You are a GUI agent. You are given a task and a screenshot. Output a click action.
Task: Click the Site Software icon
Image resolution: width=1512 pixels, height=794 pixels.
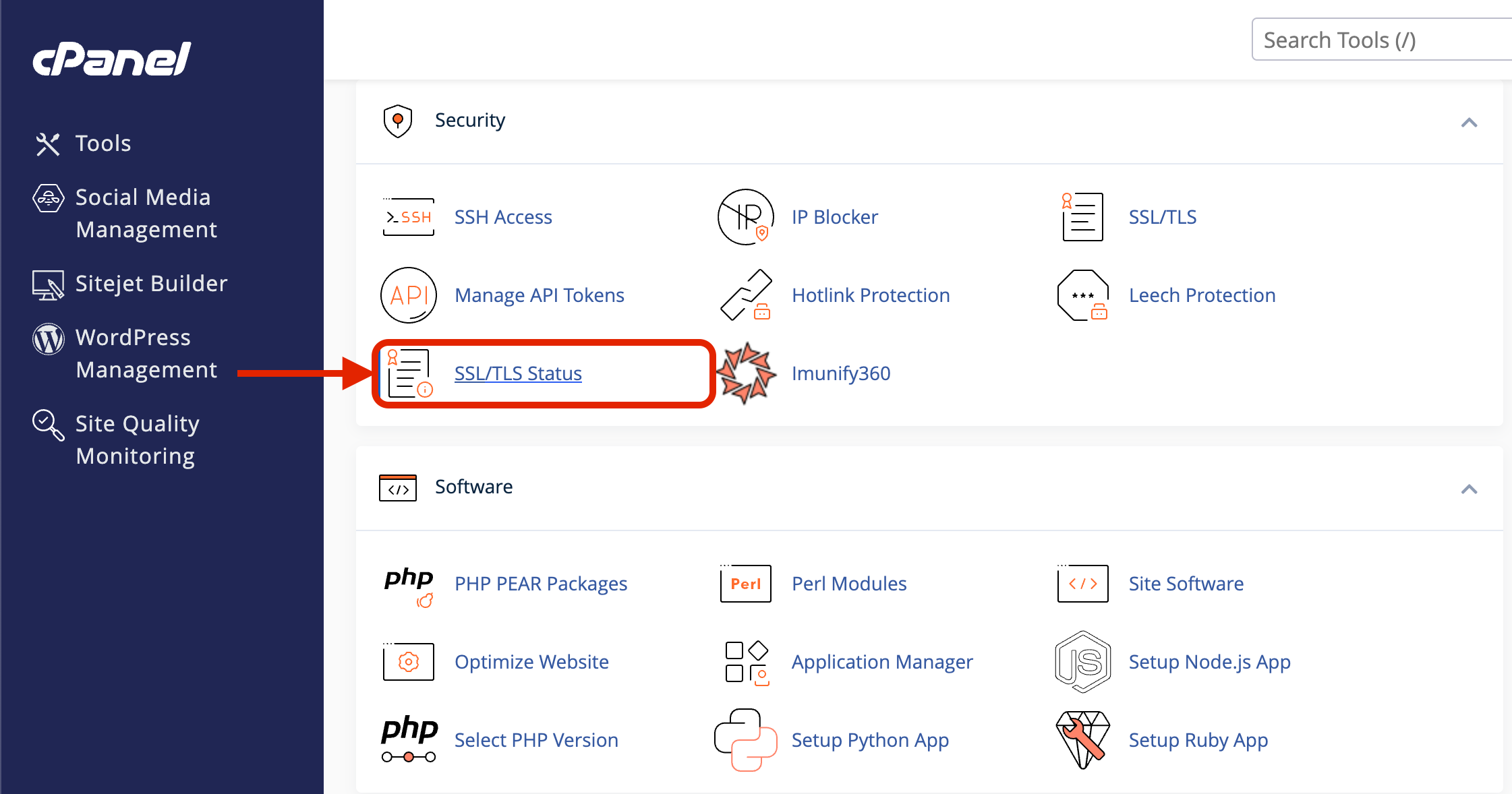1083,584
